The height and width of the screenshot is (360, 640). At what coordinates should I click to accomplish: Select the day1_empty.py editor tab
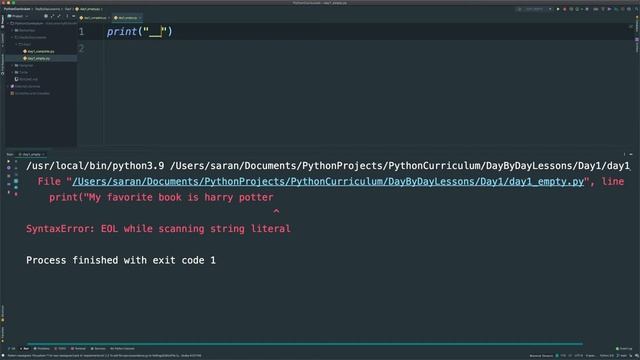pos(126,18)
